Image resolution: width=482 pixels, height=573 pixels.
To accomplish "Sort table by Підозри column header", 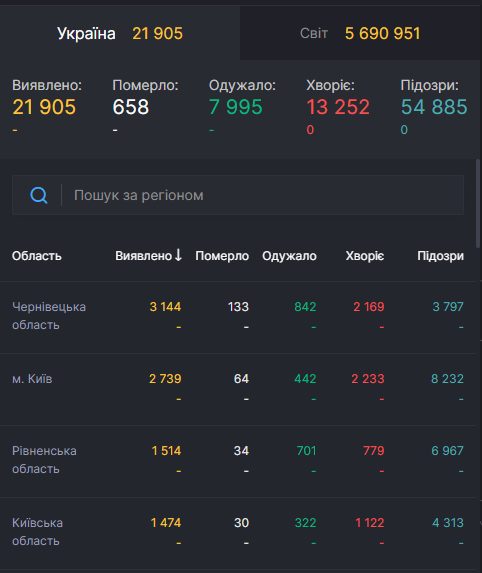I will point(440,256).
